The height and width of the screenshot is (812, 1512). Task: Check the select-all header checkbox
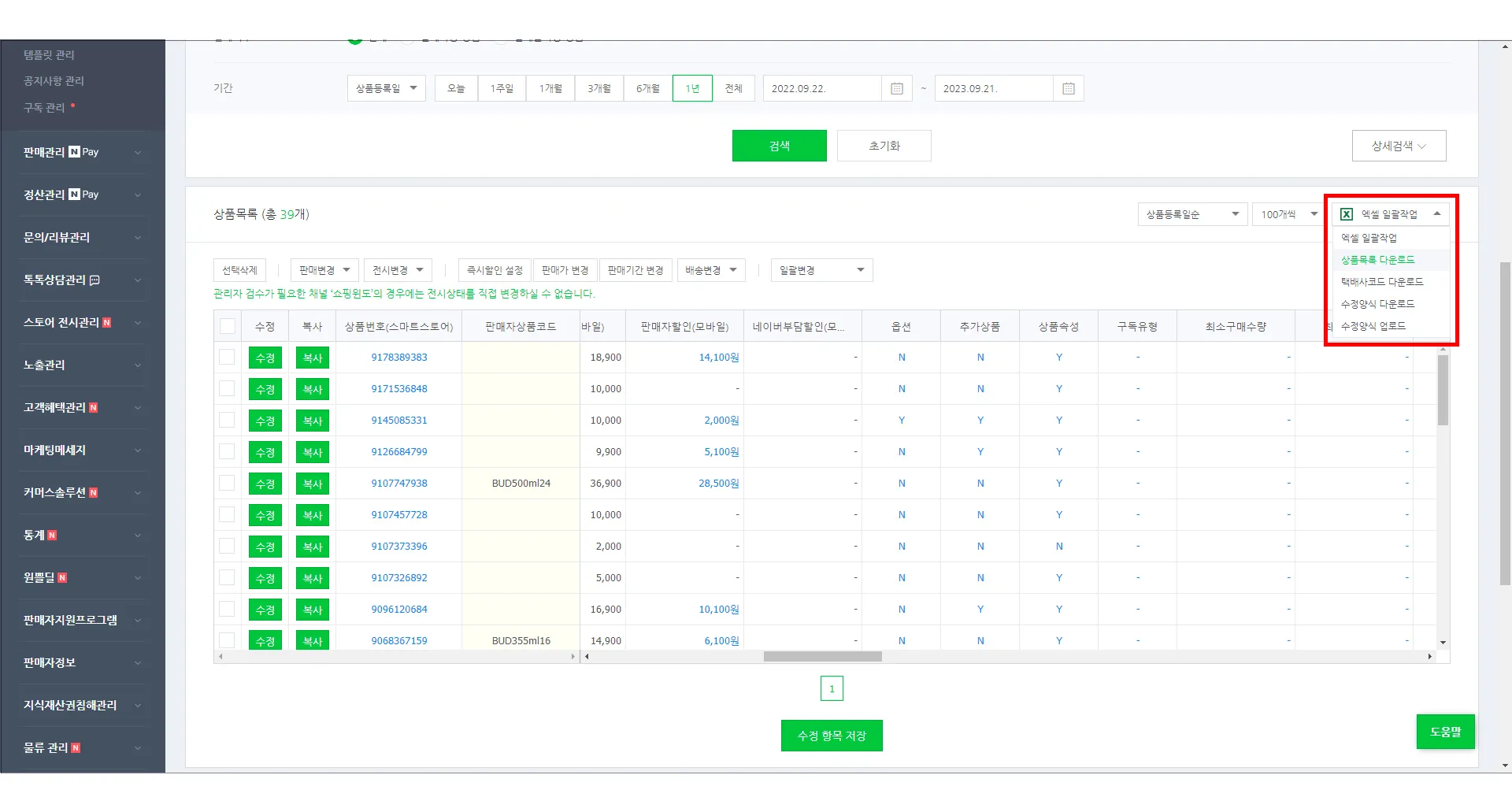[x=228, y=326]
